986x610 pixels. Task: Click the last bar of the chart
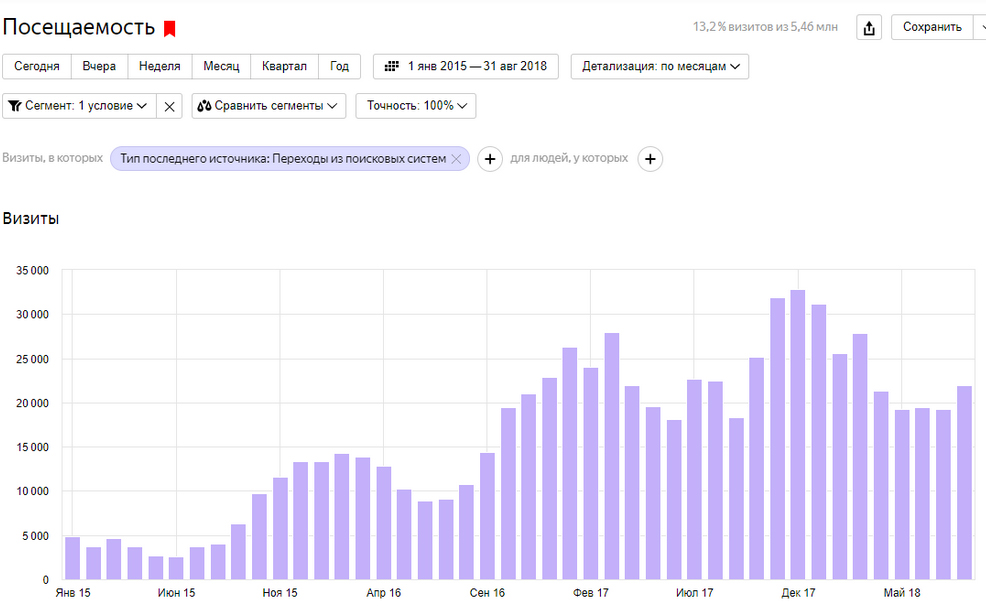tap(964, 482)
